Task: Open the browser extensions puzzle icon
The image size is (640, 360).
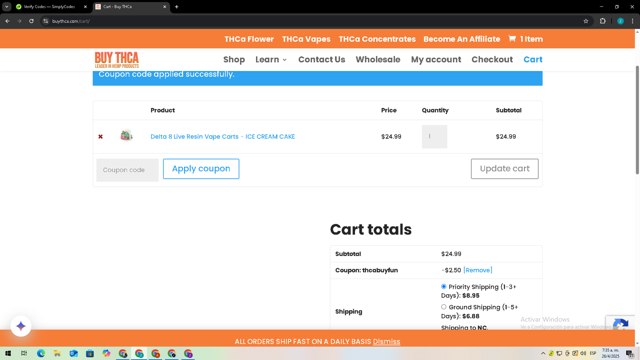Action: pyautogui.click(x=602, y=21)
